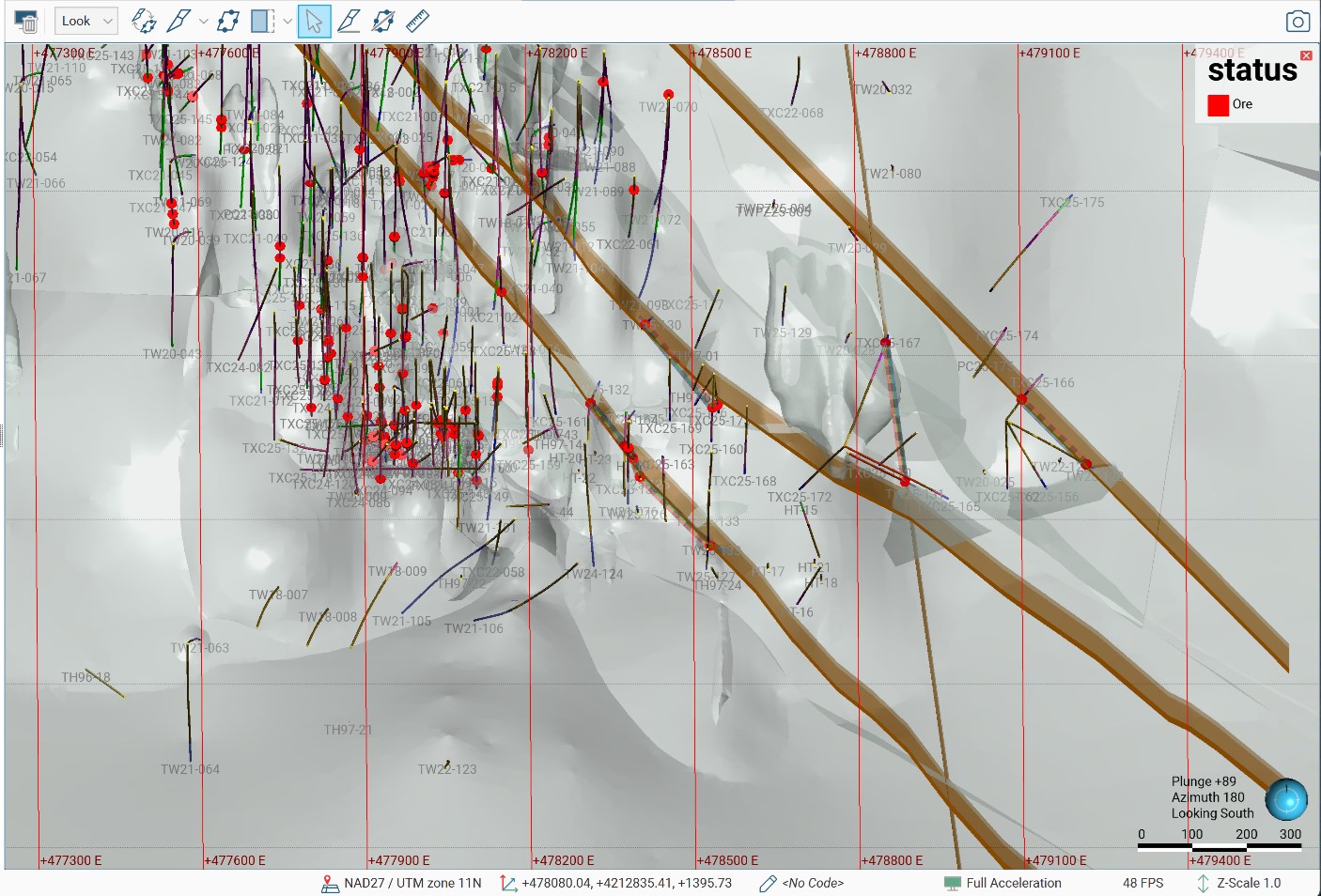Expand the slicer options dropdown arrow
The width and height of the screenshot is (1321, 896).
(288, 21)
